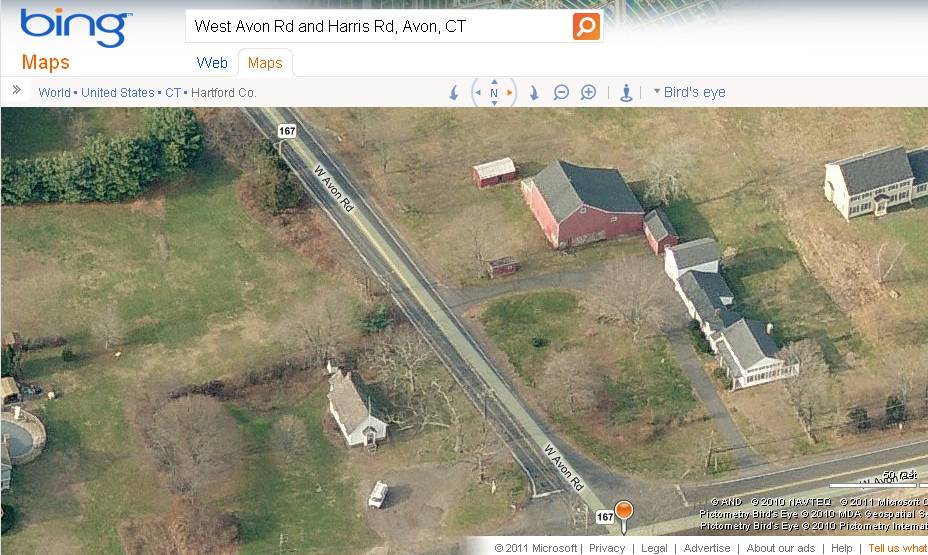
Task: Click the Bing logo
Action: (75, 27)
